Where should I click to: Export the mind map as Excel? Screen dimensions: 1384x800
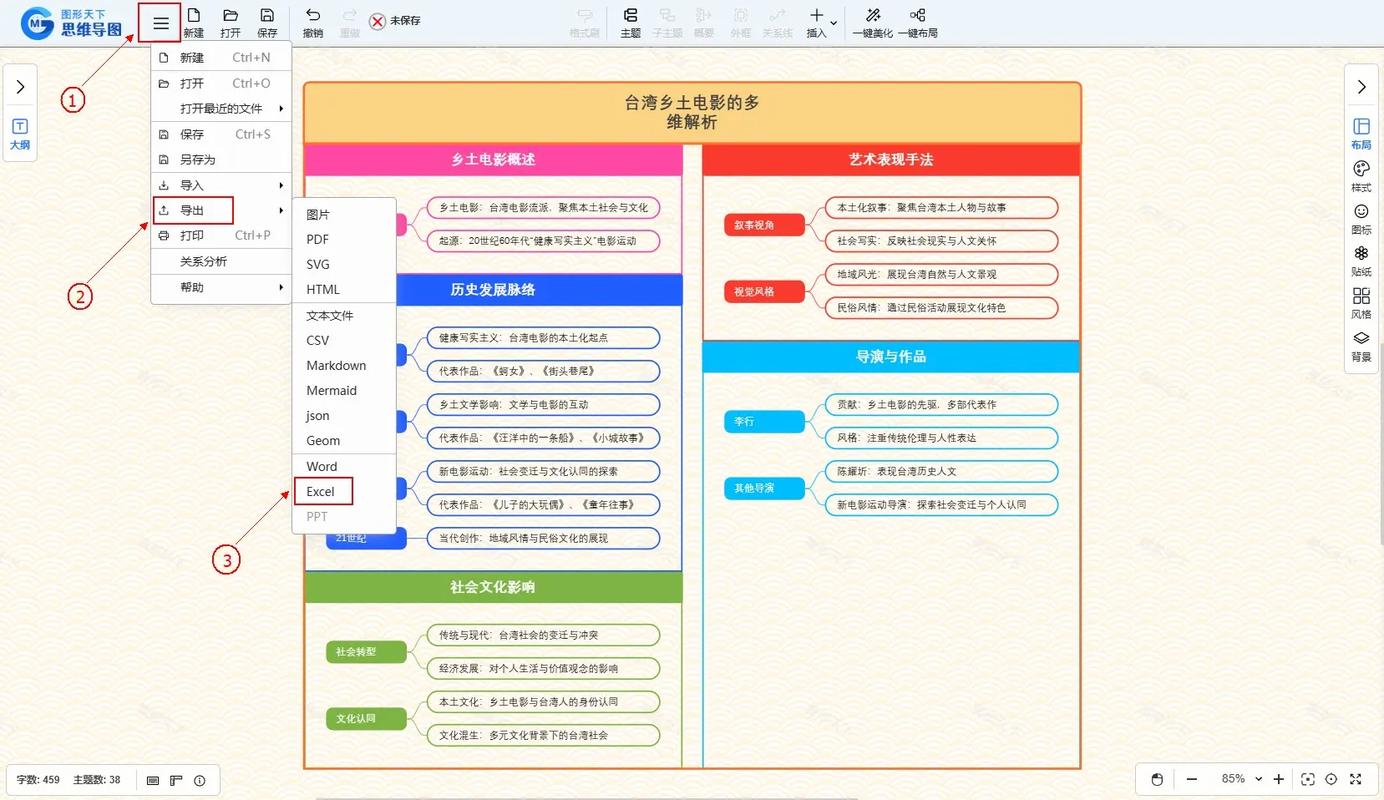(322, 491)
